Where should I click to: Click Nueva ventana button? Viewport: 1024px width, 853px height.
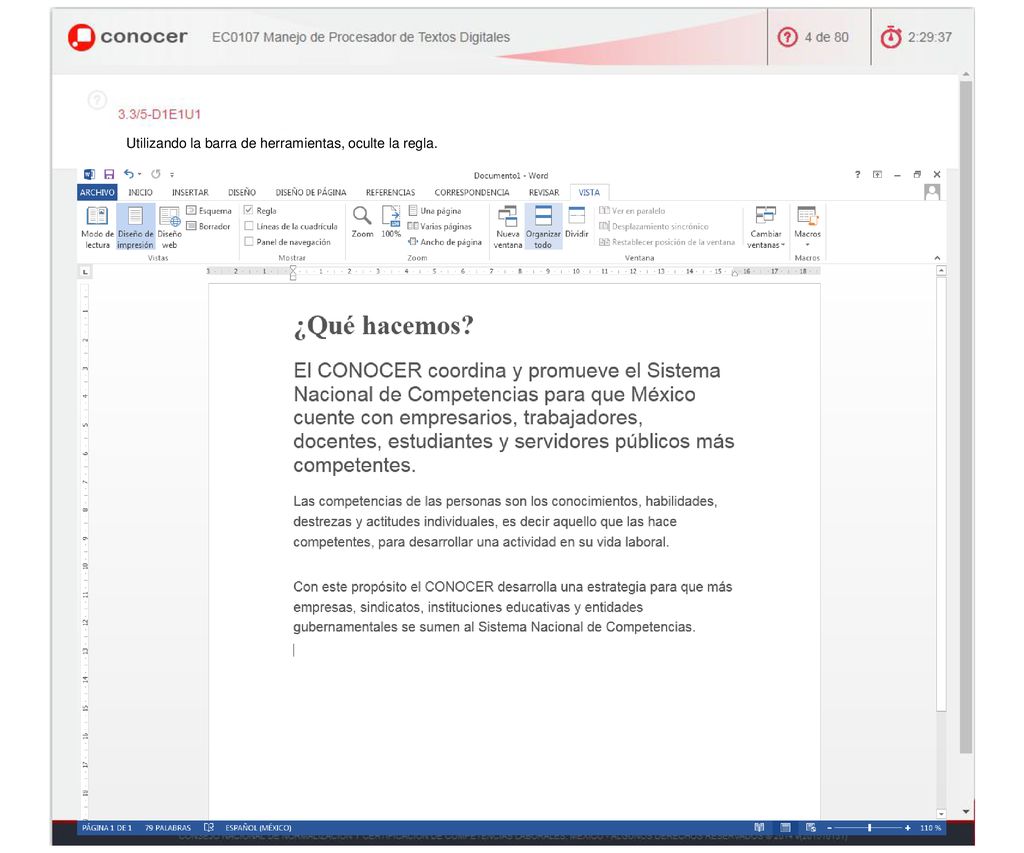507,227
